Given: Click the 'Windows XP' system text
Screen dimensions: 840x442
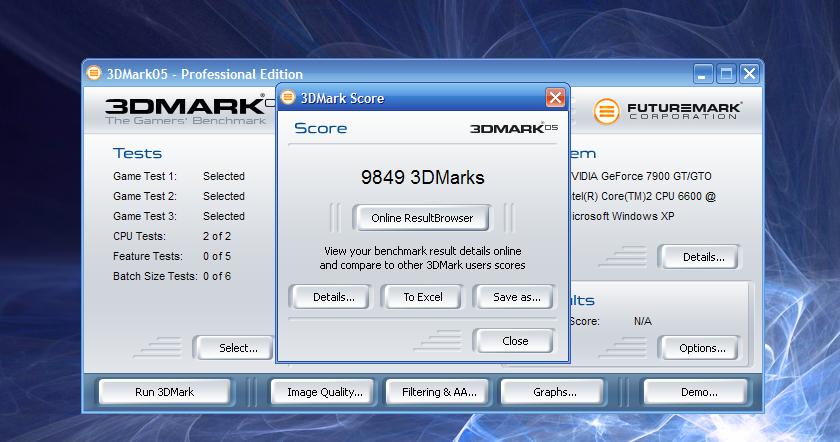Looking at the screenshot, I should point(643,216).
